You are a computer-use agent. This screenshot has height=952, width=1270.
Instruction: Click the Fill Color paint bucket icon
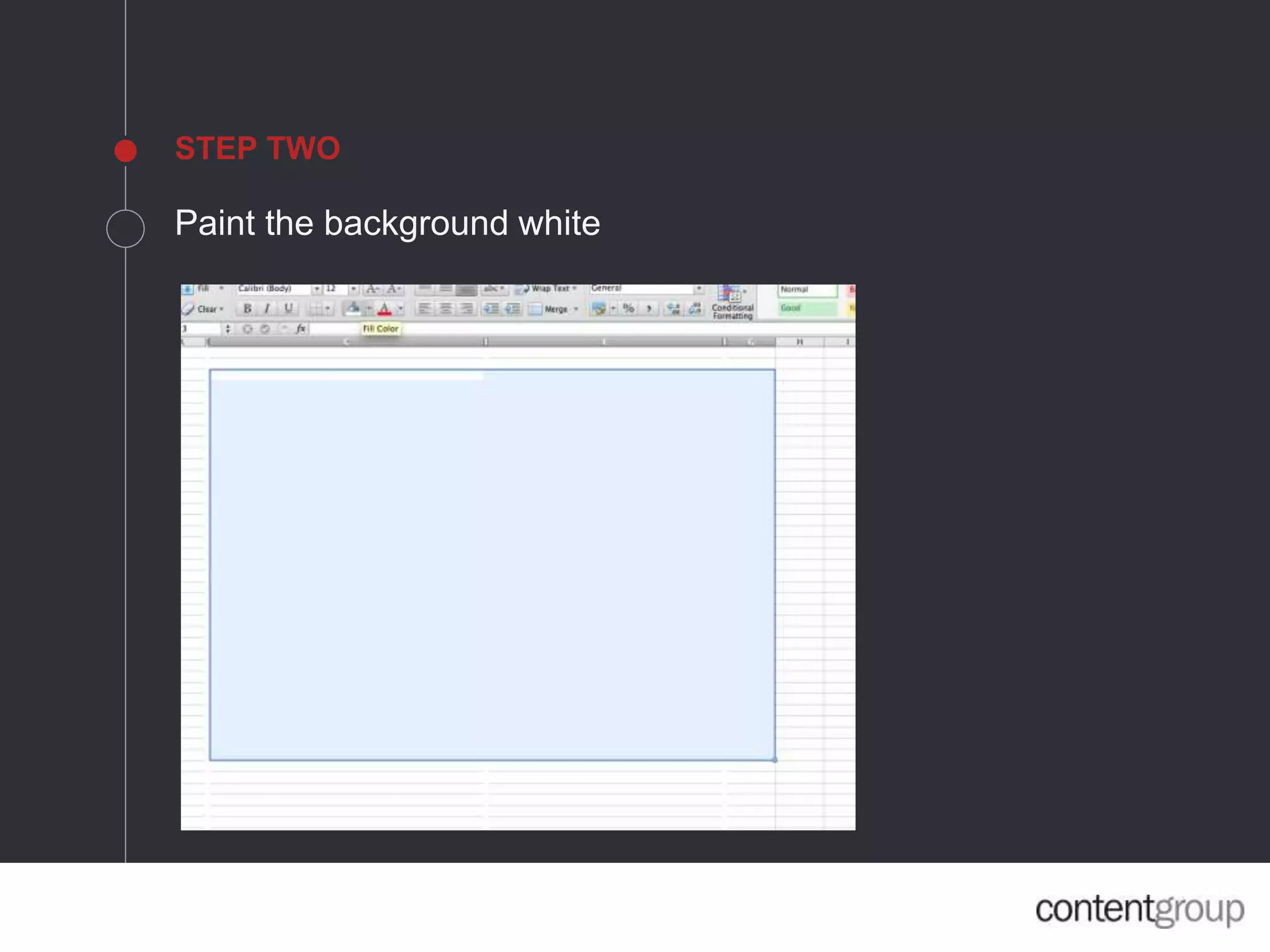[x=353, y=309]
